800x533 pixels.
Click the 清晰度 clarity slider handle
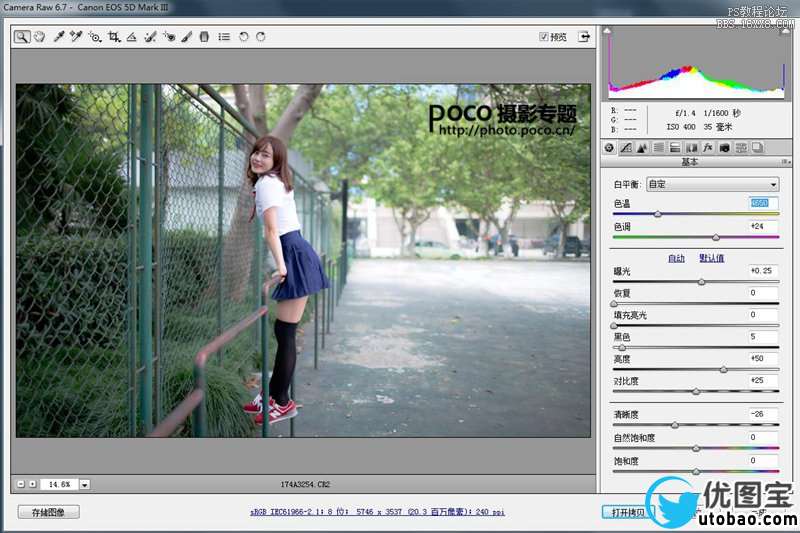tap(675, 425)
